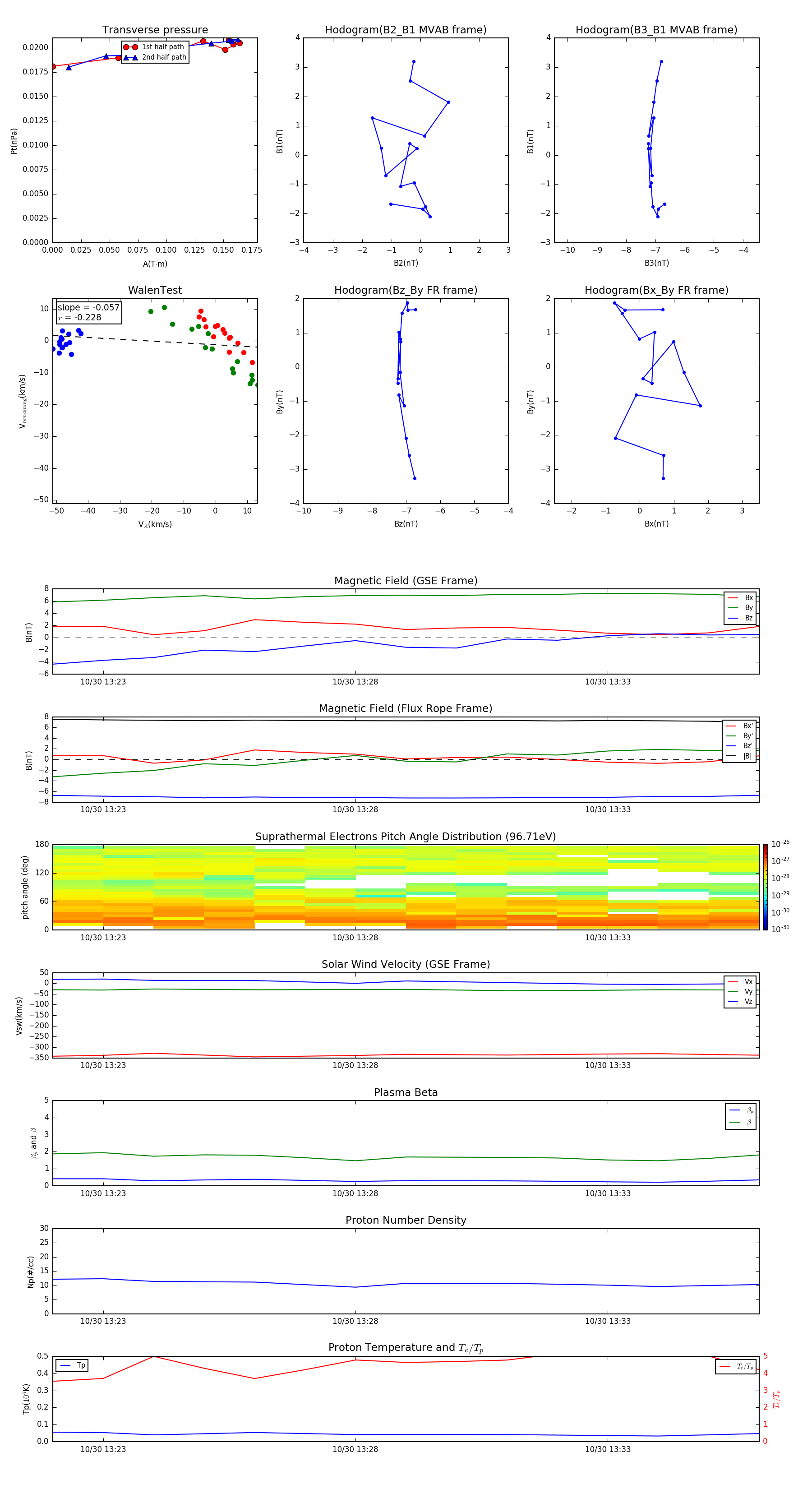The image size is (812, 1489).
Task: Click the pitch angle heatmap at 13:28
Action: (x=355, y=887)
